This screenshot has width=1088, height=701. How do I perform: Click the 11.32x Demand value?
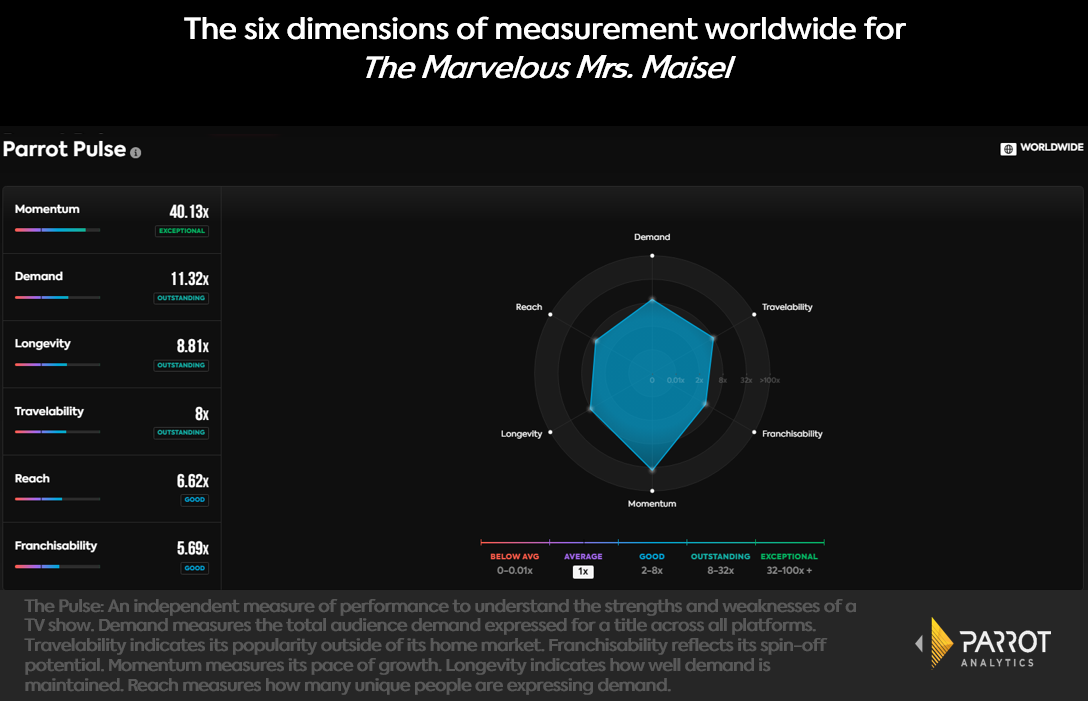pyautogui.click(x=189, y=278)
